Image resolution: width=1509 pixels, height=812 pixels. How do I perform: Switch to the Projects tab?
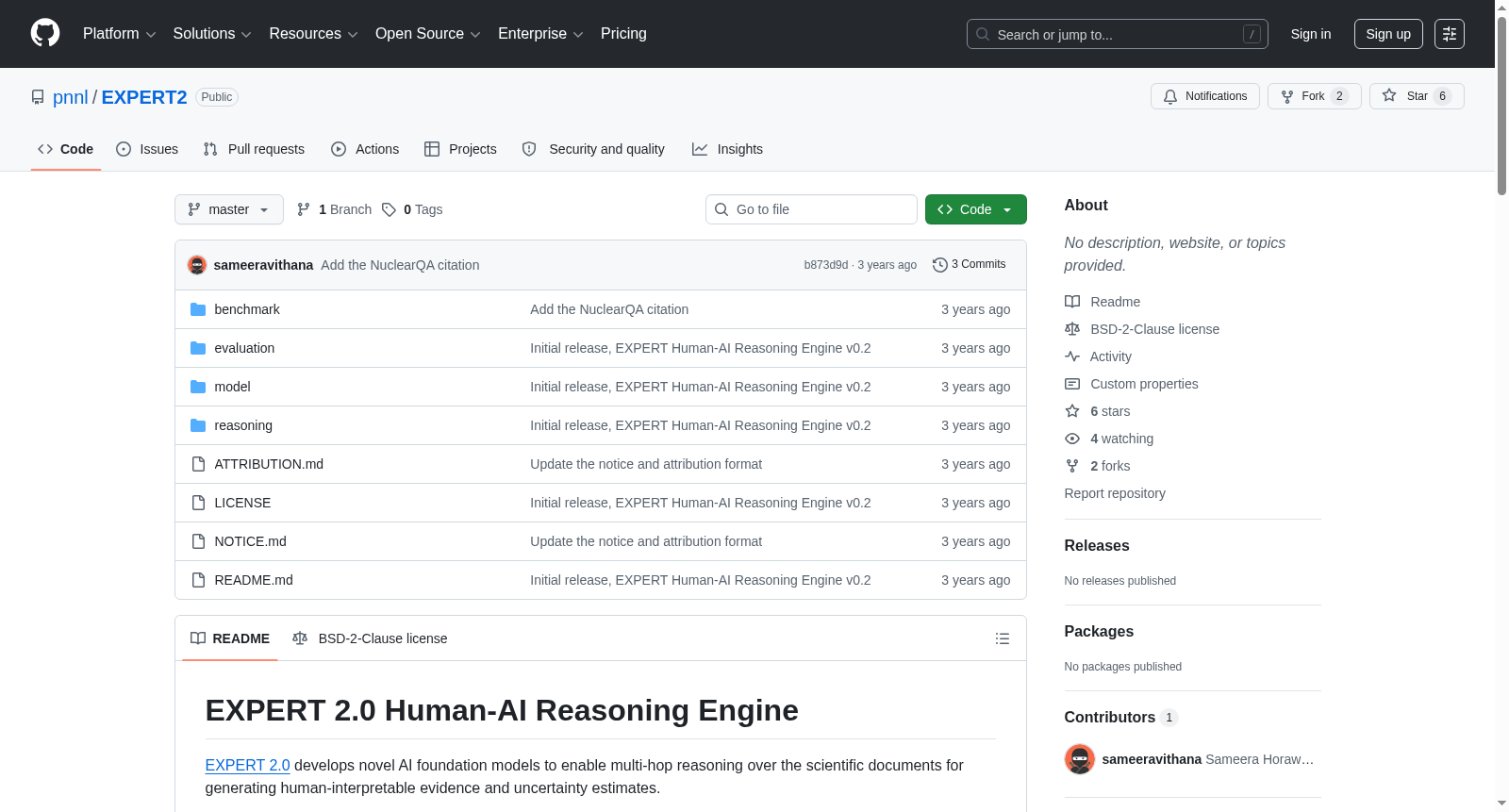[460, 149]
